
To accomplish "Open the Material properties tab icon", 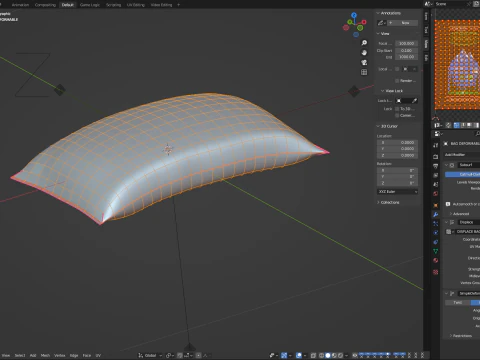I will [436, 260].
